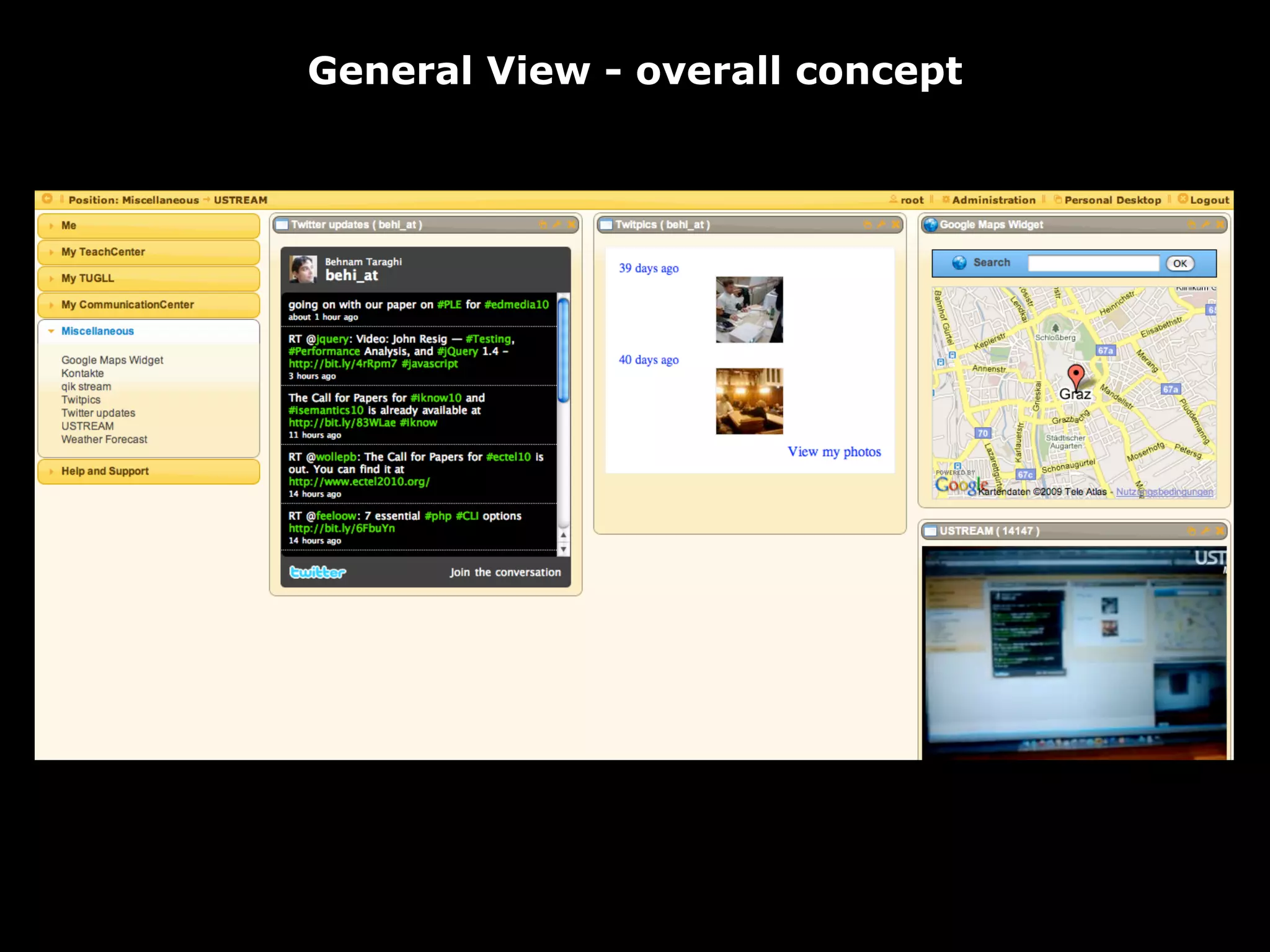Open the 40 days ago Twitpic thumbnail
The width and height of the screenshot is (1270, 952).
(x=749, y=401)
